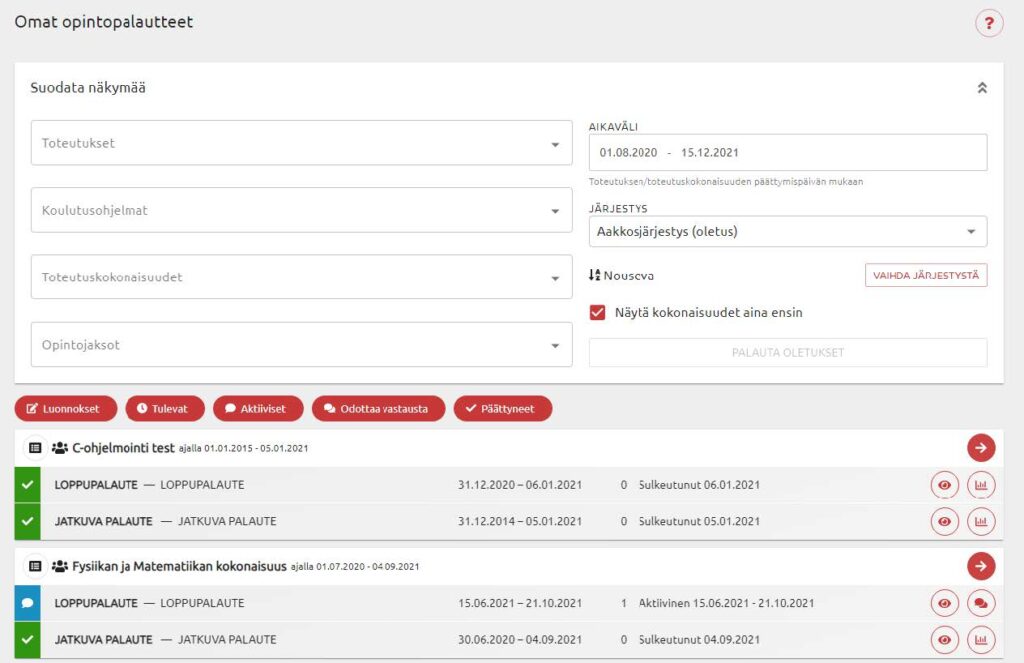This screenshot has width=1024, height=663.
Task: Select the Odottaa vastausta filter tab
Action: coord(378,408)
